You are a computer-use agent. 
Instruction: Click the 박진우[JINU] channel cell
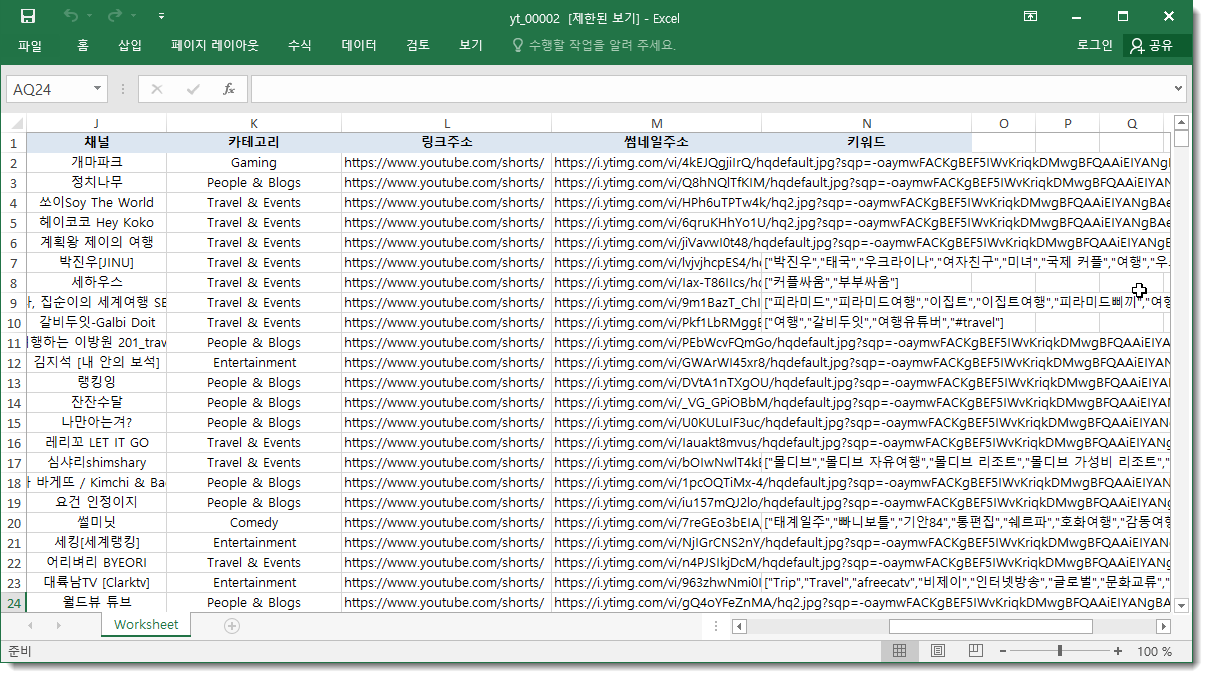96,262
